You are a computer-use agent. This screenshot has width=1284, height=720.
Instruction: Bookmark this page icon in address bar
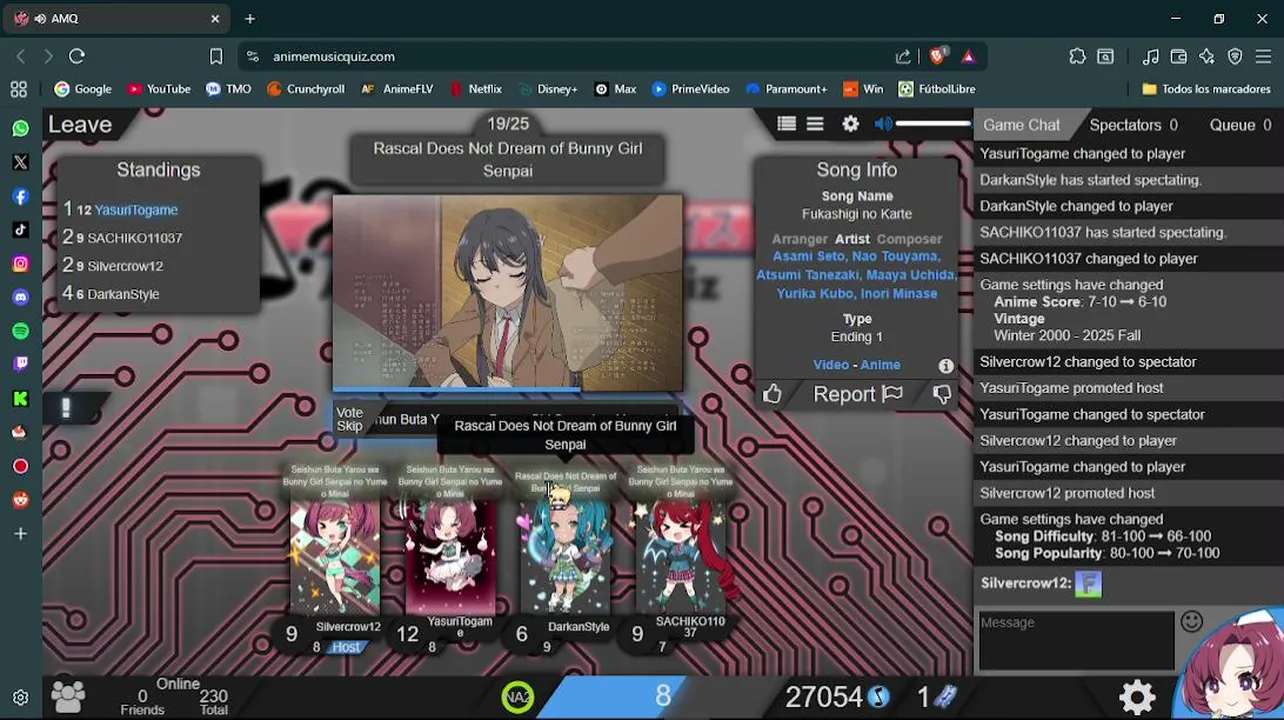pos(216,57)
